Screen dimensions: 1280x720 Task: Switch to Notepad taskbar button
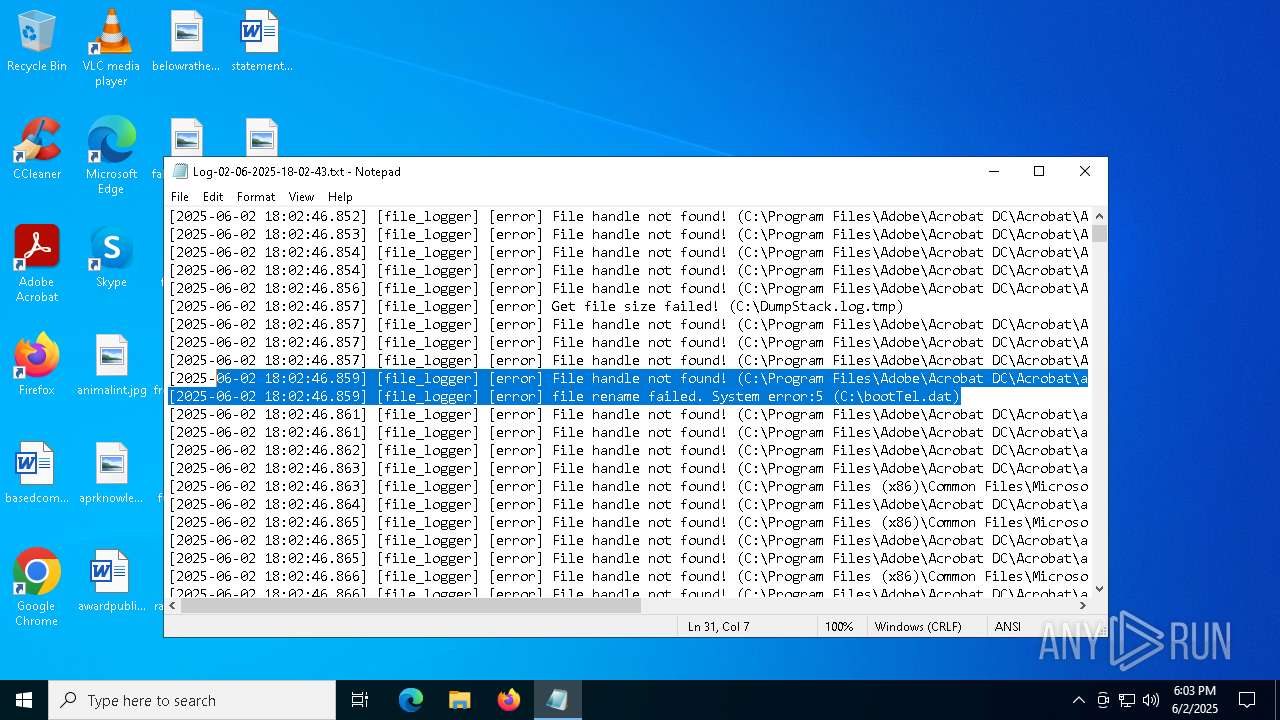click(x=557, y=700)
